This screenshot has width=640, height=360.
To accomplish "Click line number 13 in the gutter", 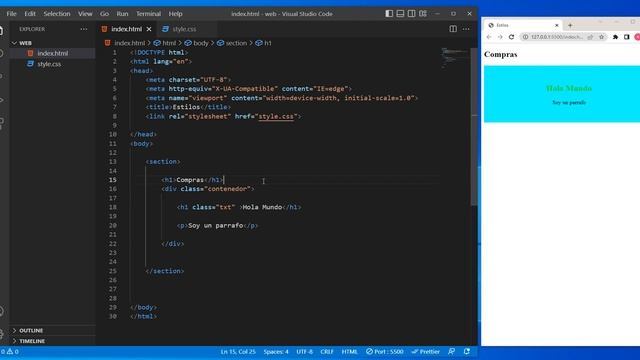I will (113, 162).
